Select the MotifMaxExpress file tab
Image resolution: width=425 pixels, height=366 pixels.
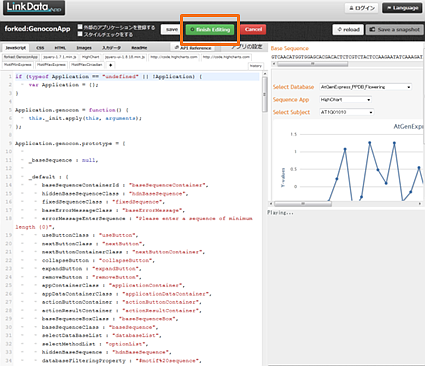tap(51, 65)
